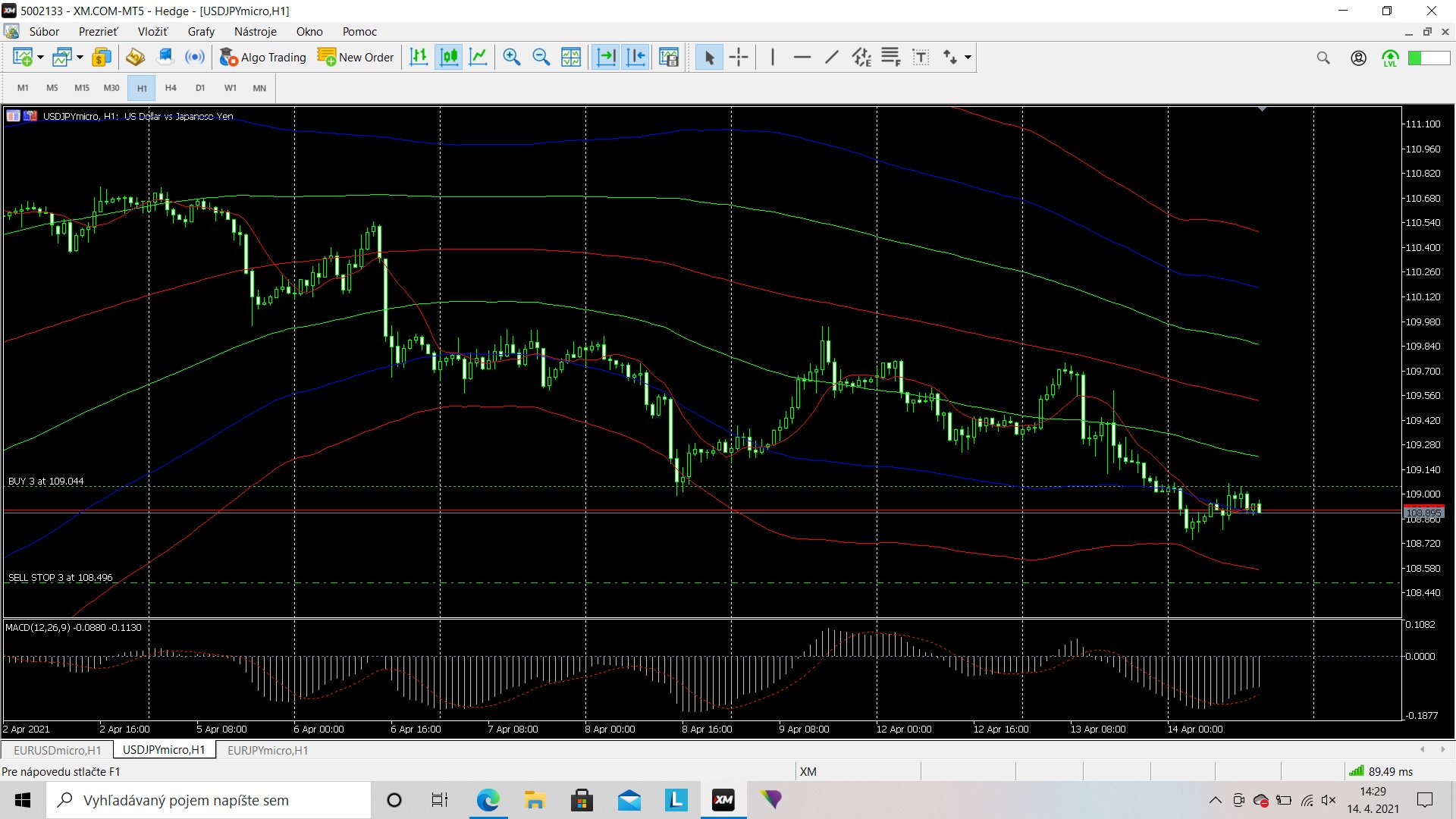Click the Zoom In magnifier icon
The width and height of the screenshot is (1456, 819).
pyautogui.click(x=512, y=57)
